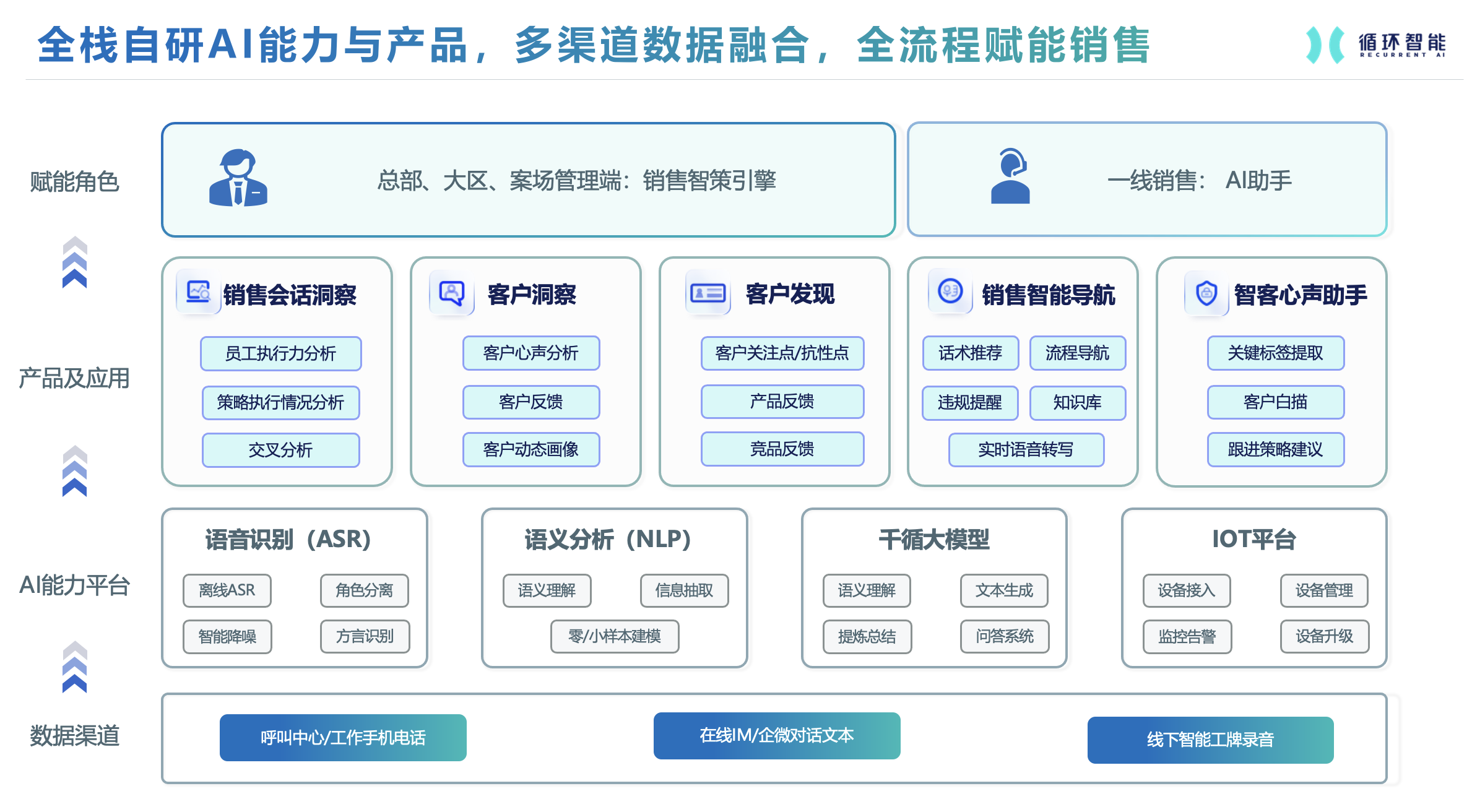
Task: Click the 在线IM/企微对话文本 button
Action: tap(777, 735)
